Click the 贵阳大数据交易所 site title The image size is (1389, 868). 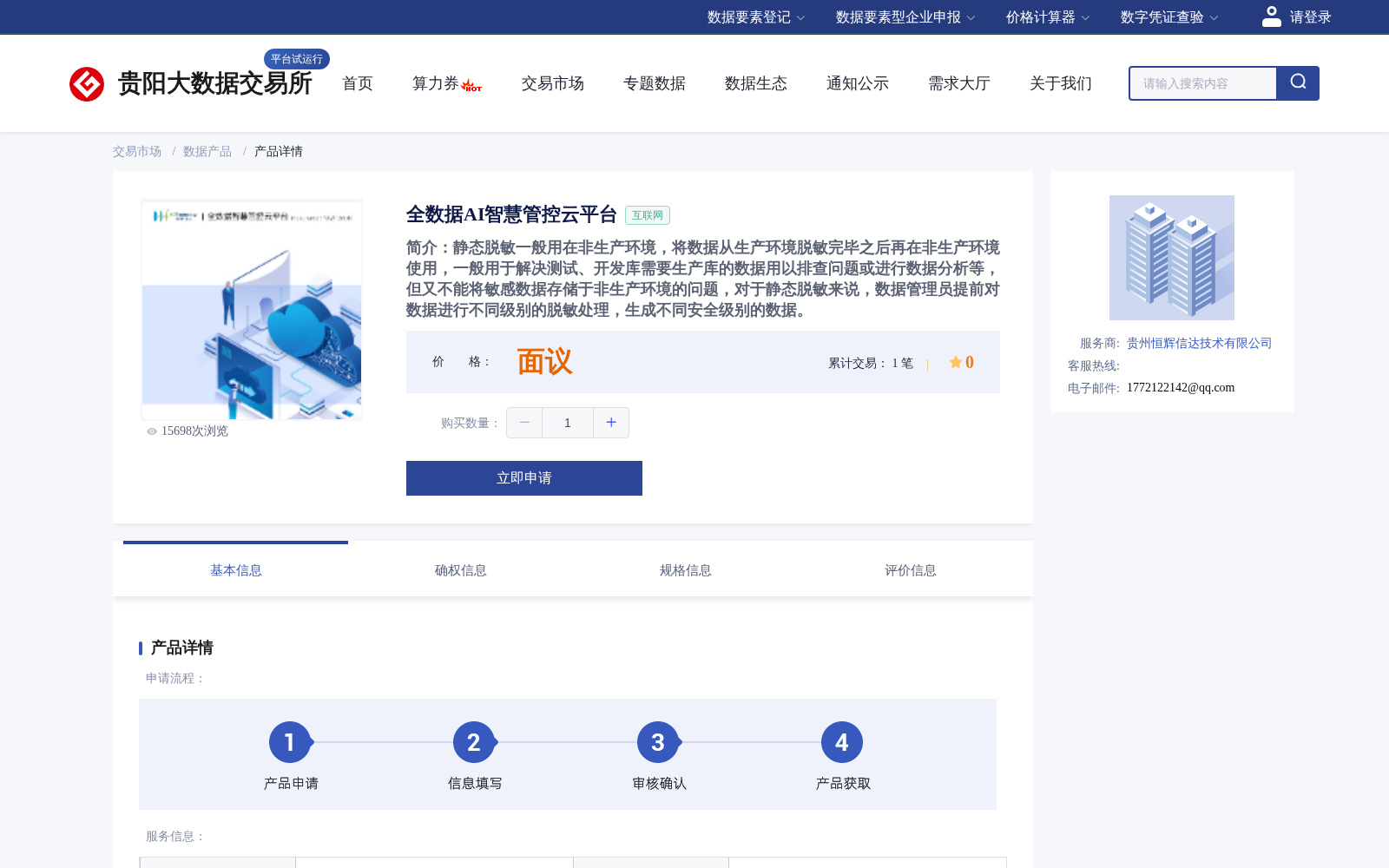click(x=214, y=84)
